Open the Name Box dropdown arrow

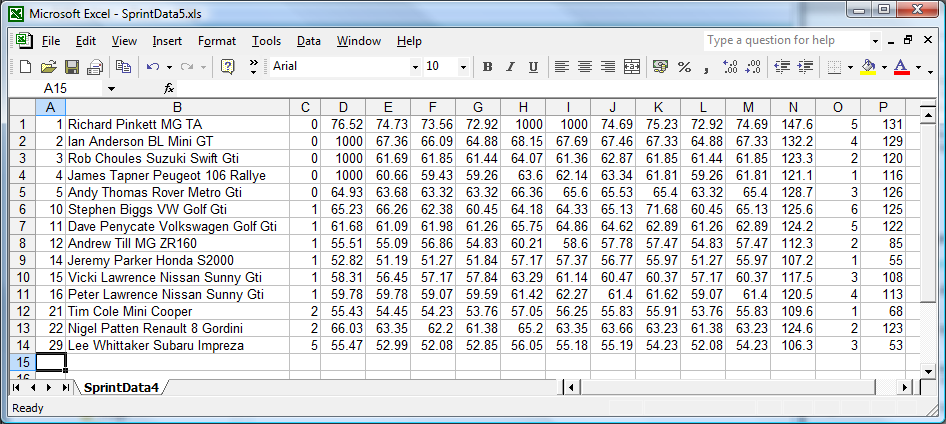[x=111, y=89]
